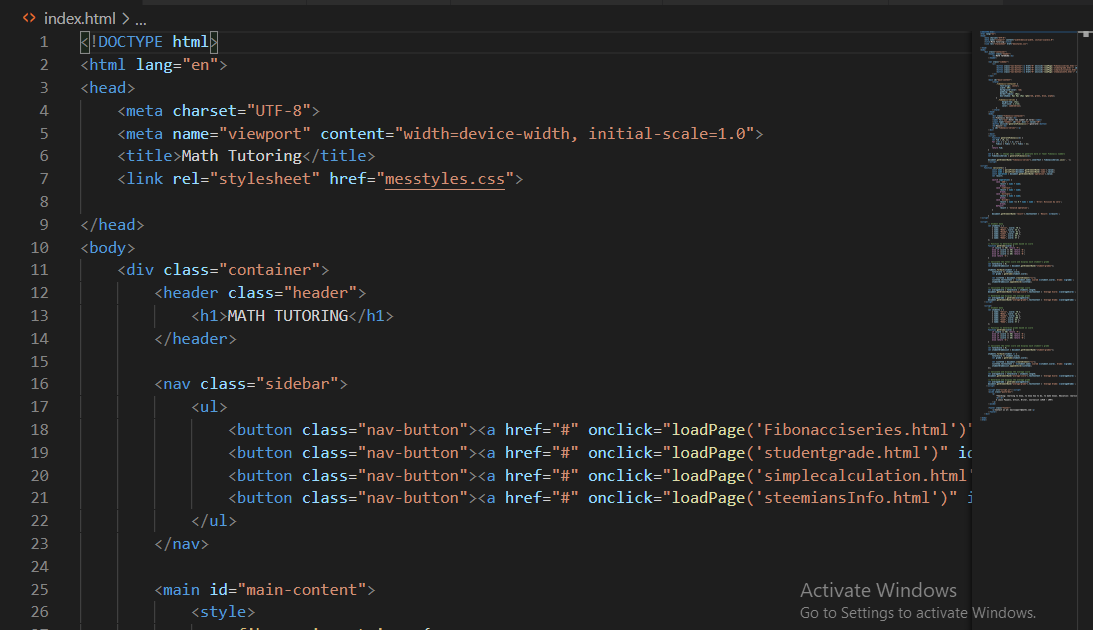Click the Math Tutoring title text

[241, 156]
